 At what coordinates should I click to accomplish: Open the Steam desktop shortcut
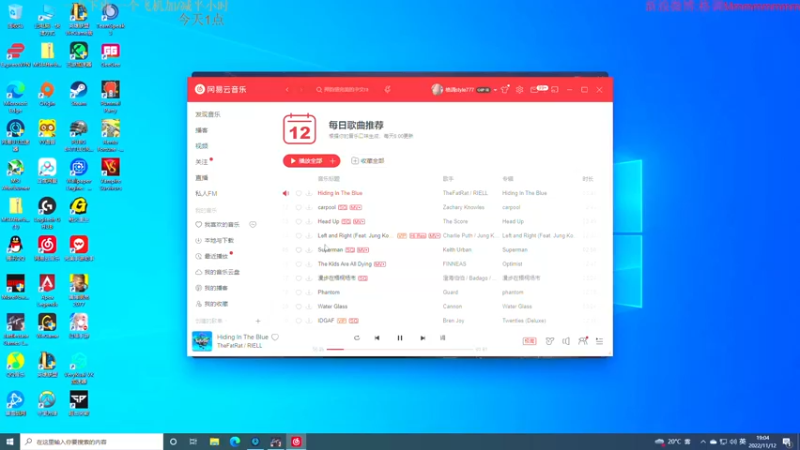[x=79, y=94]
